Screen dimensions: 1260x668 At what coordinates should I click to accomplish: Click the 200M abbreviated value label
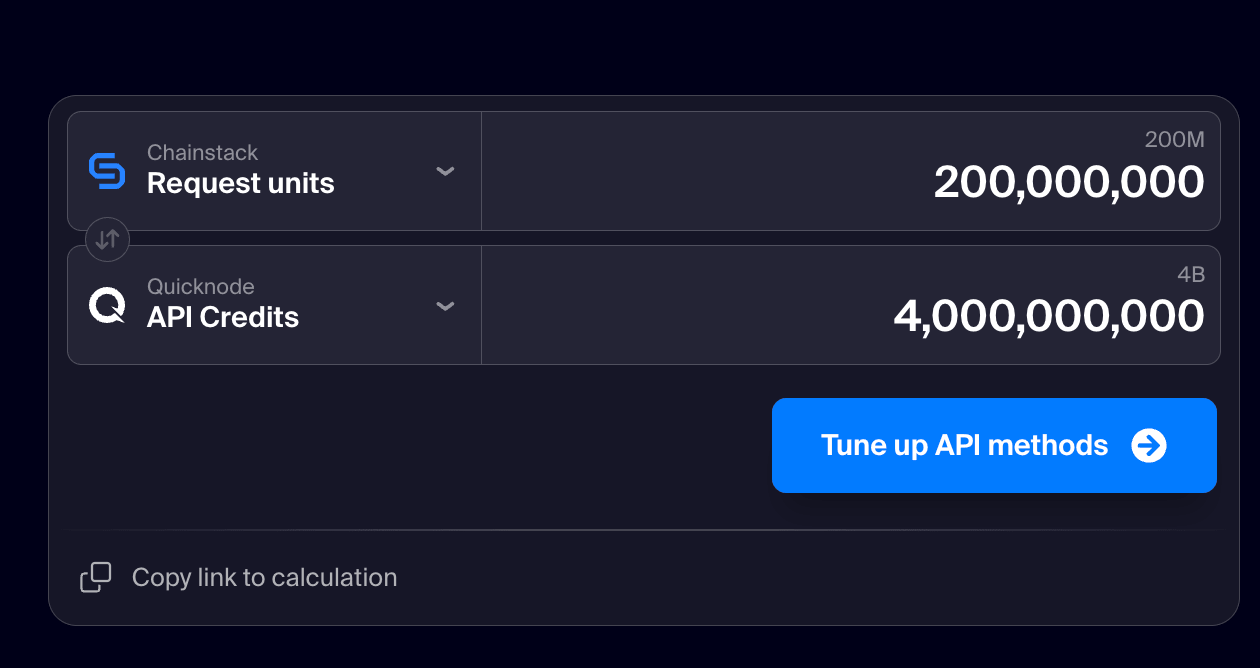(x=1174, y=140)
